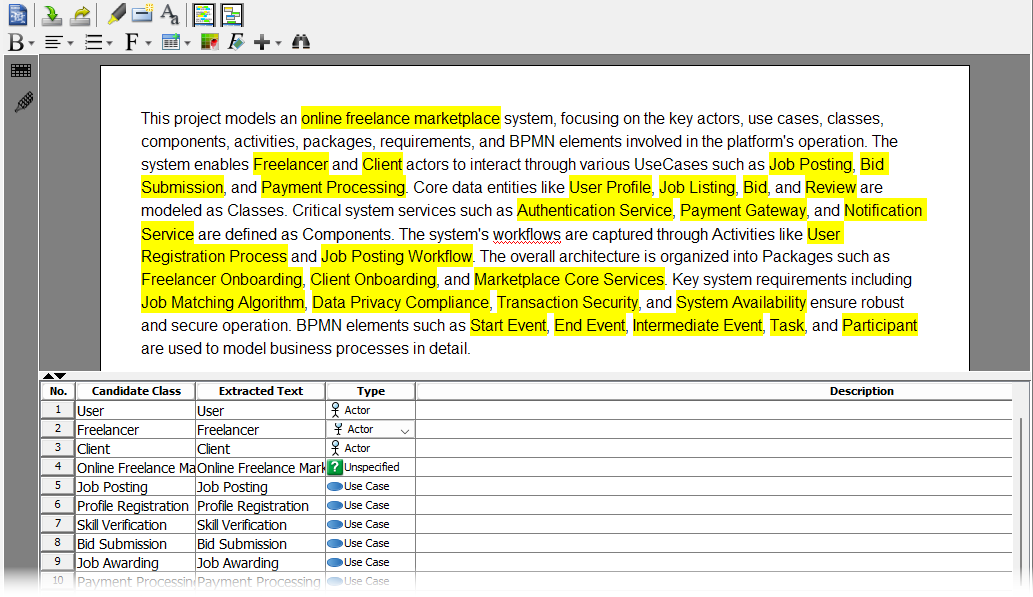
Task: Open the text alignment dropdown
Action: pyautogui.click(x=70, y=43)
